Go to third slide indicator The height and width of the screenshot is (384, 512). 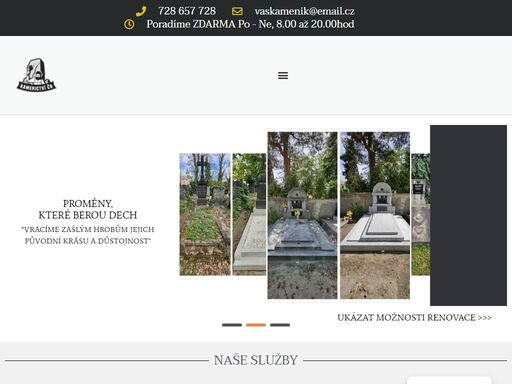[280, 325]
